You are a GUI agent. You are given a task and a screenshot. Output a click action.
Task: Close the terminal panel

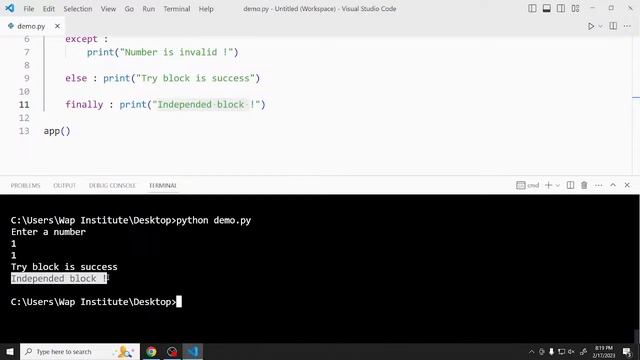627,185
